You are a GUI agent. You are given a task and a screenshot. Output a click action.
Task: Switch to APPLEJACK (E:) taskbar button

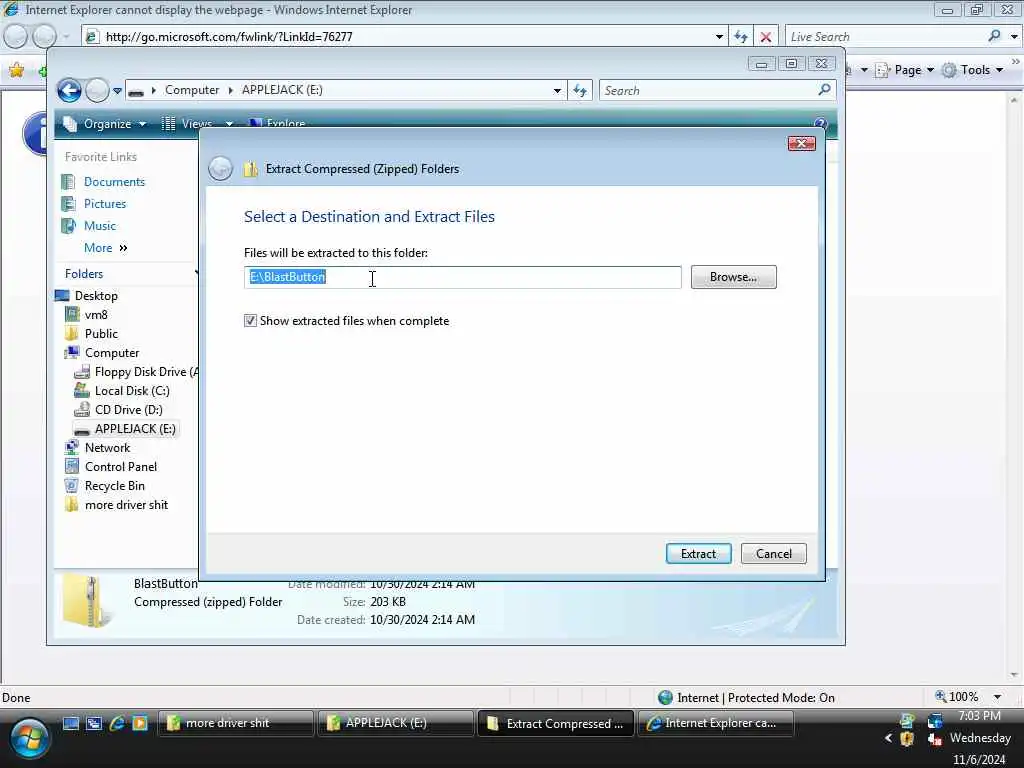pyautogui.click(x=395, y=723)
